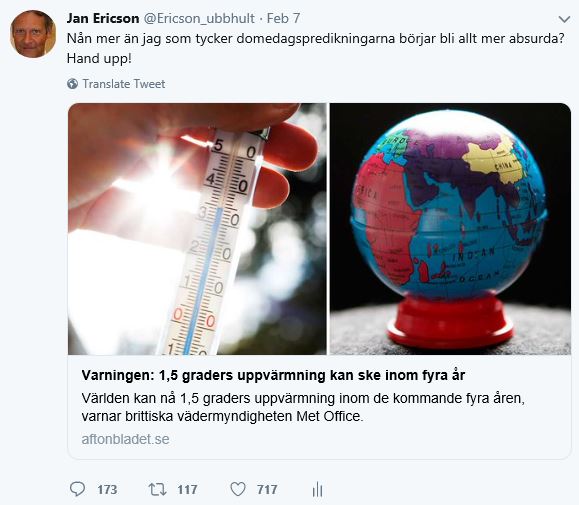Click the 173 replies count

tap(107, 489)
